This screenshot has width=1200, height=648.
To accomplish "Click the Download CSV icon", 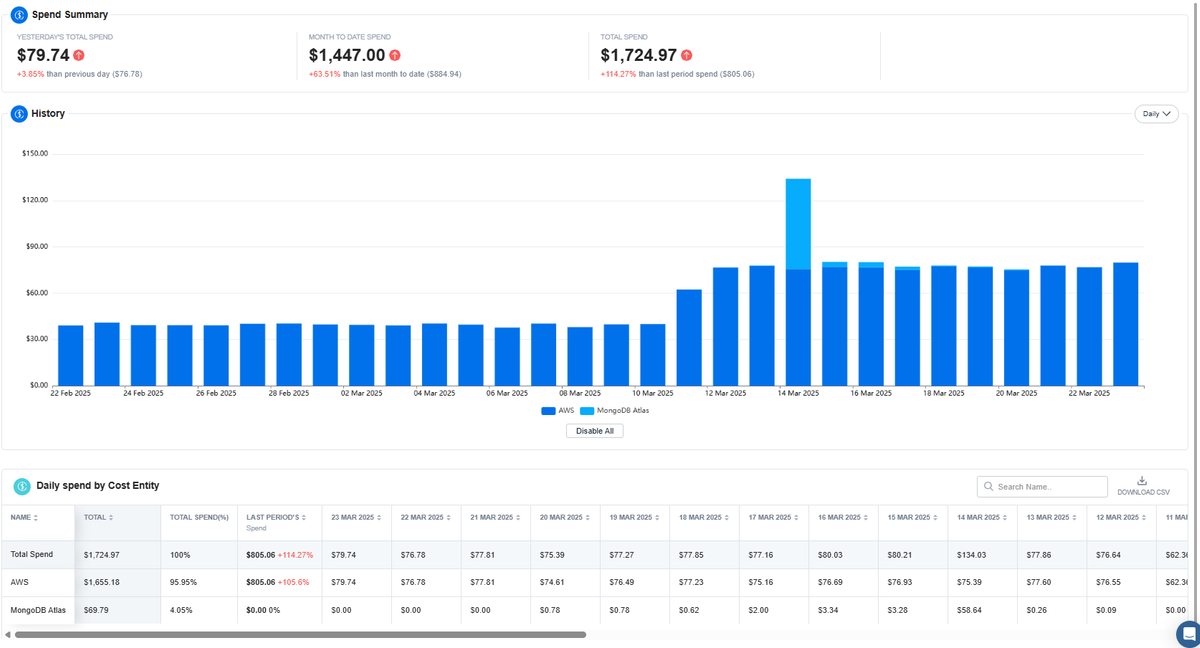I will coord(1143,481).
